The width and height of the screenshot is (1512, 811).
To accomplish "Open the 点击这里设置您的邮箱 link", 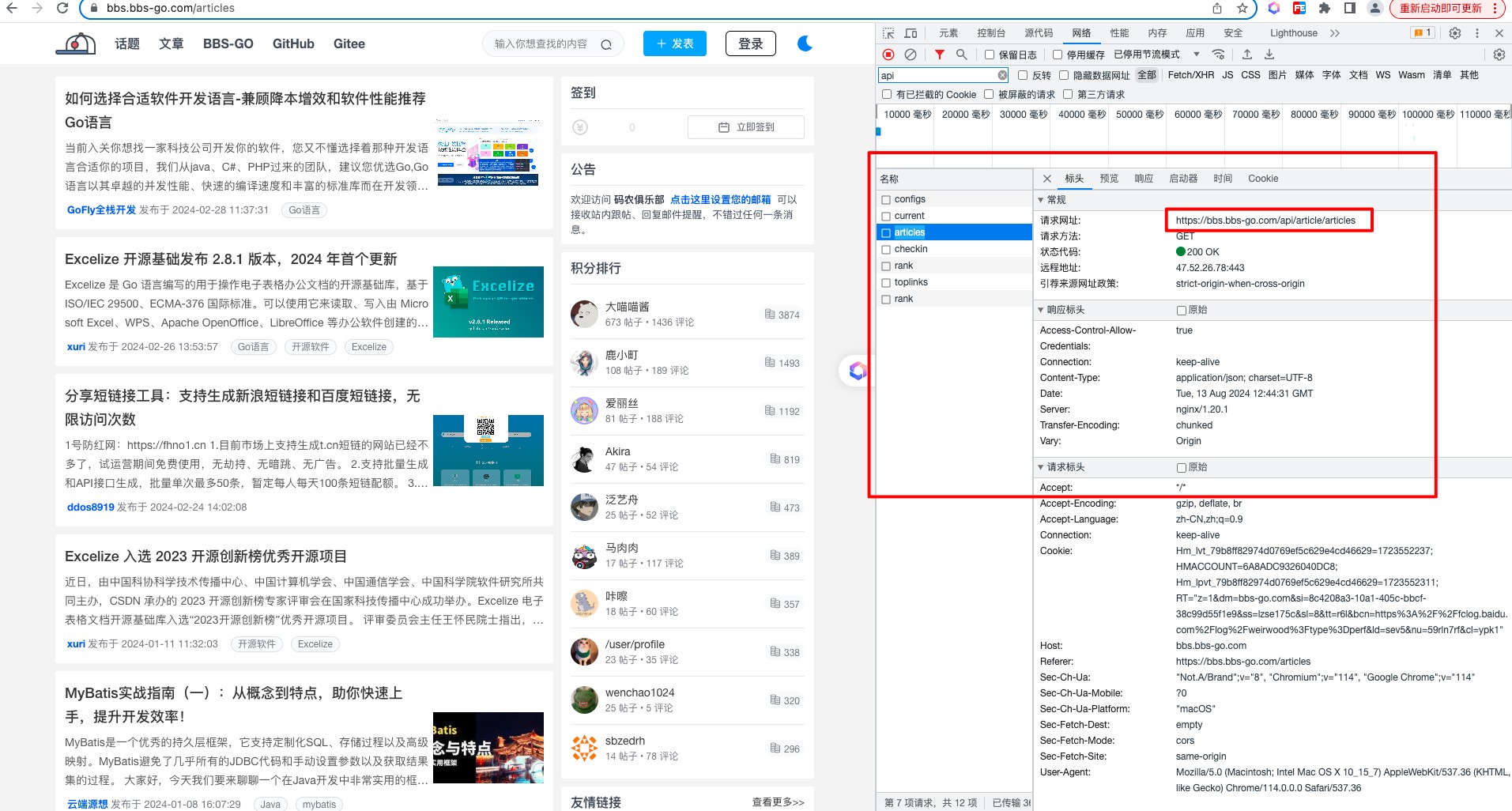I will [720, 200].
